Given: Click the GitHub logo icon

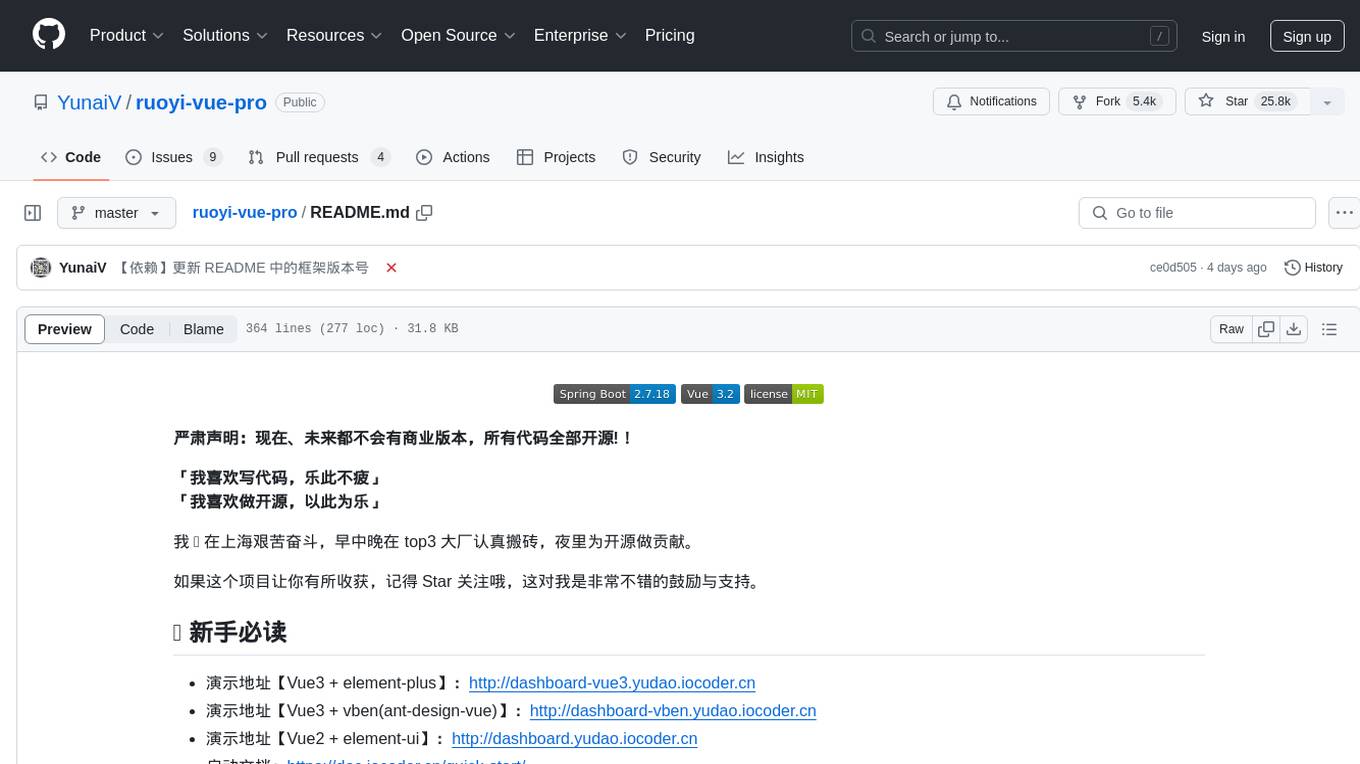Looking at the screenshot, I should pyautogui.click(x=49, y=35).
